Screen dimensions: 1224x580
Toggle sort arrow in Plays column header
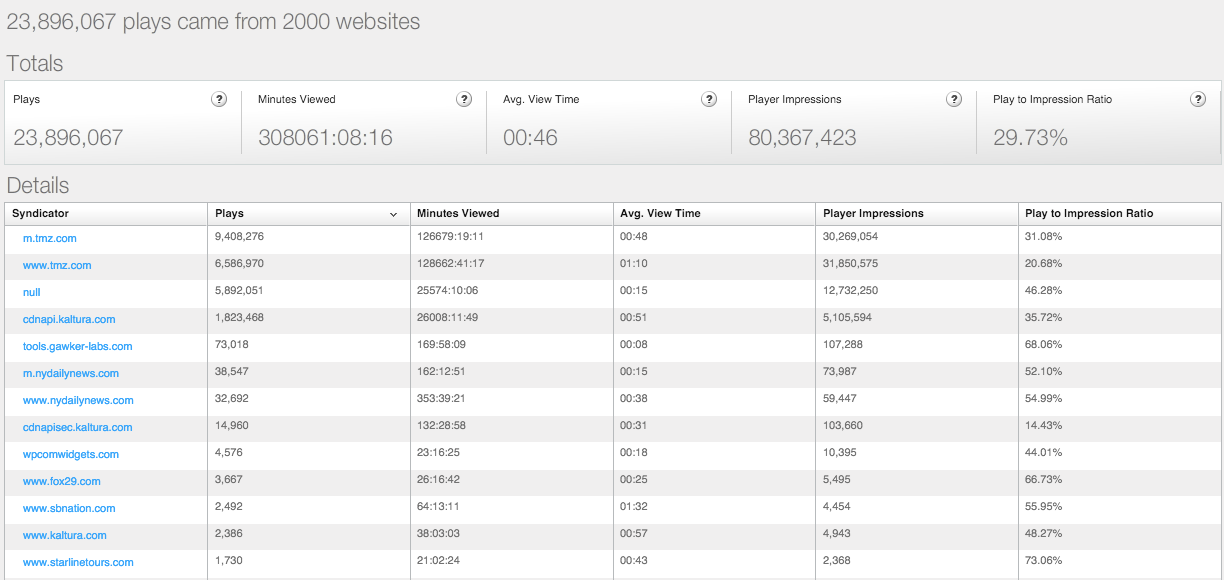pyautogui.click(x=394, y=214)
